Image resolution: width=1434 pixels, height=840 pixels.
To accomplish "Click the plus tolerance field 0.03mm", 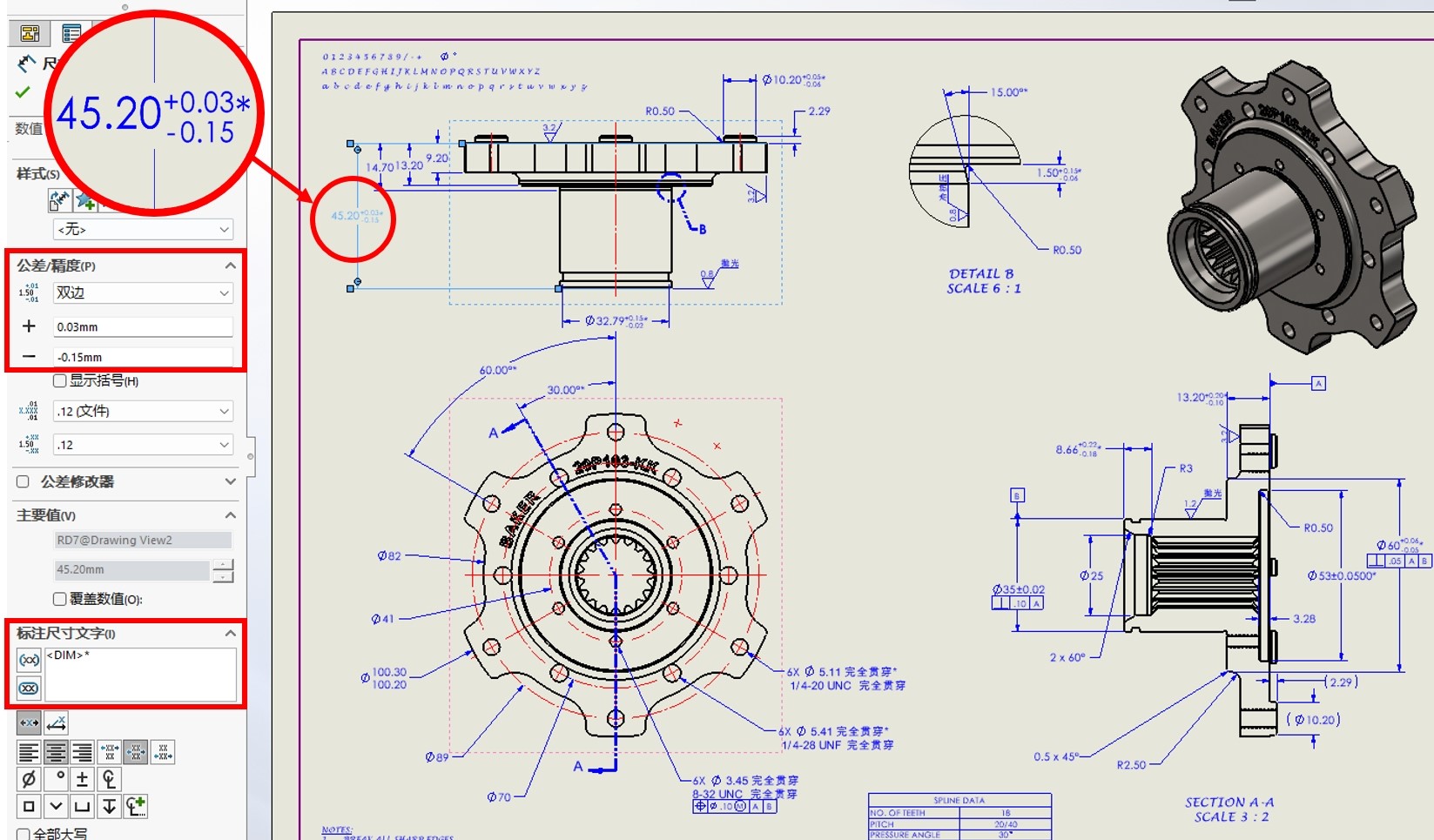I will click(143, 327).
